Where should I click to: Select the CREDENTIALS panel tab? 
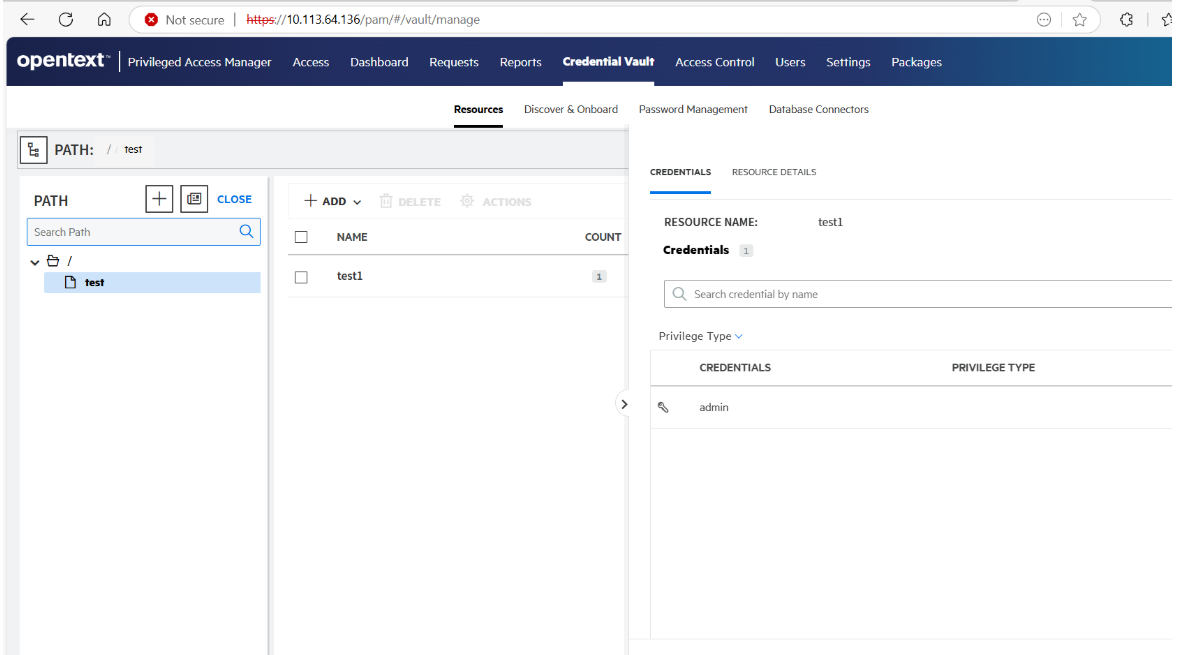tap(680, 172)
